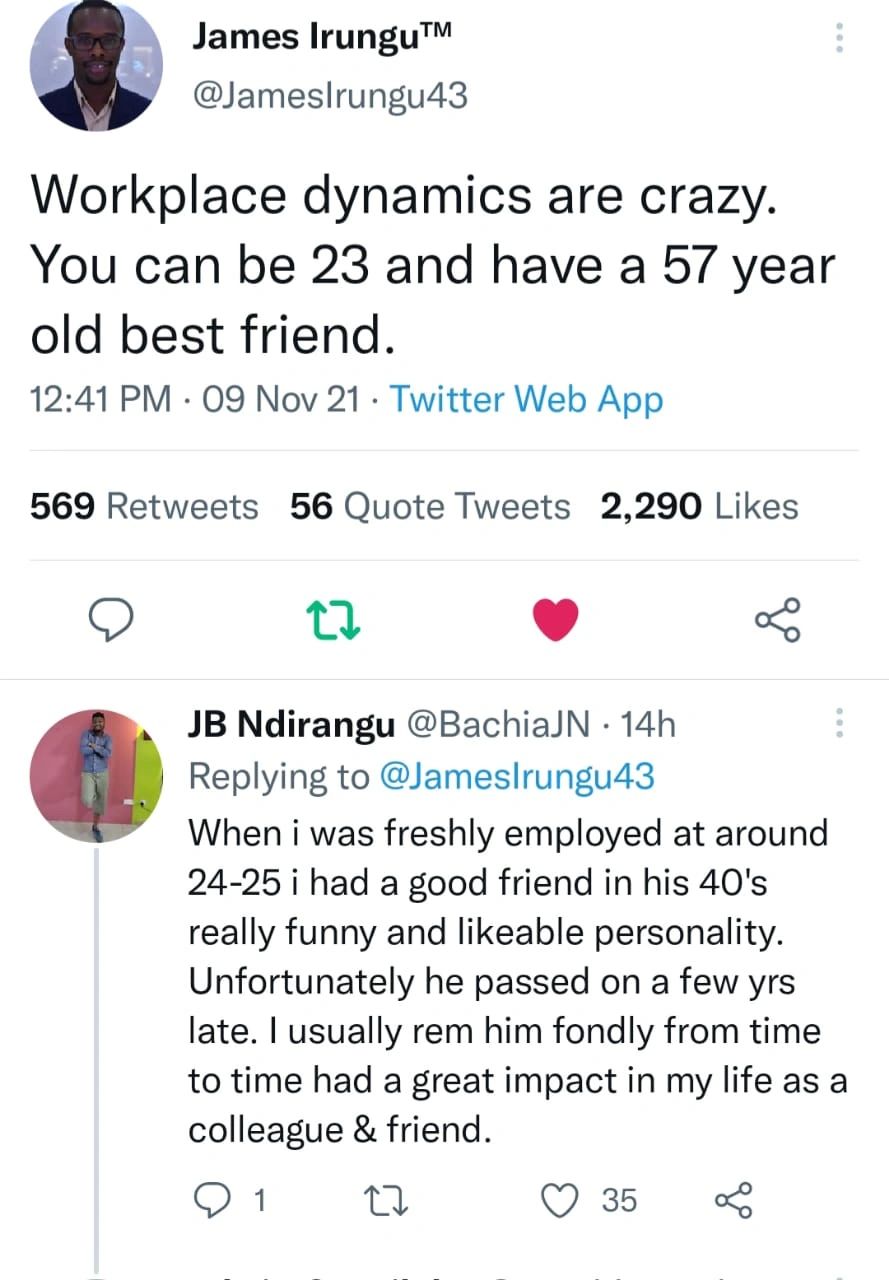View the 56 Quote Tweets
889x1280 pixels.
point(430,506)
